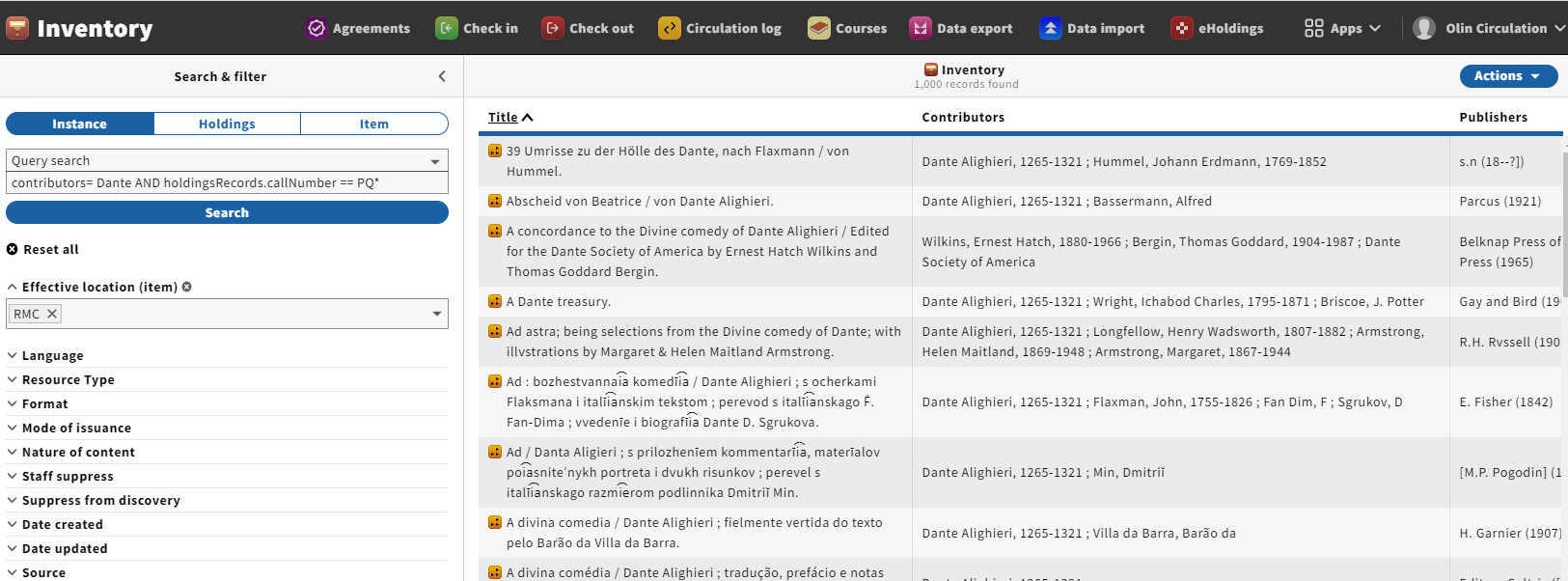
Task: Open the Agreements app icon
Action: [316, 28]
